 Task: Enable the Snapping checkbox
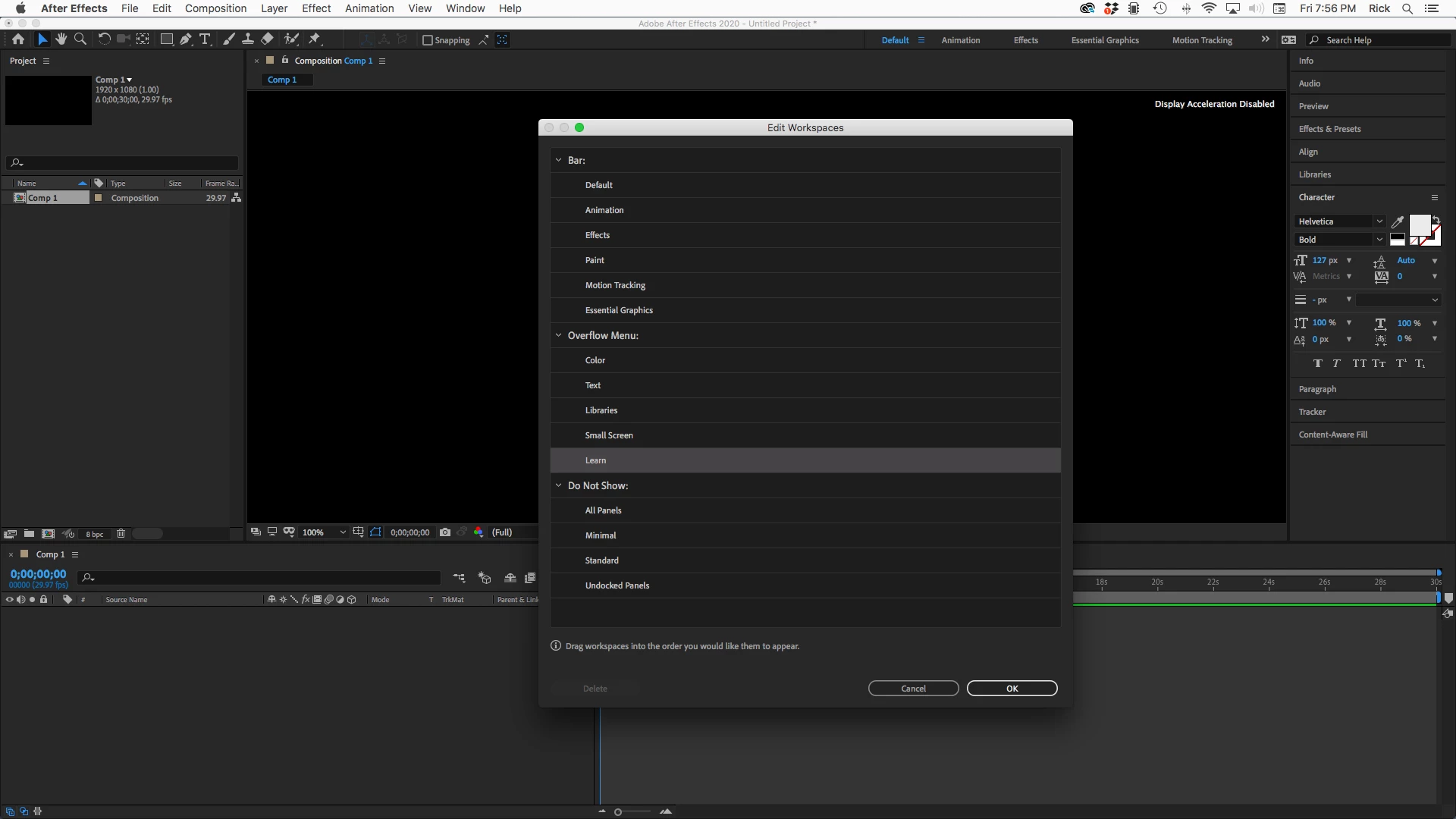[x=427, y=40]
